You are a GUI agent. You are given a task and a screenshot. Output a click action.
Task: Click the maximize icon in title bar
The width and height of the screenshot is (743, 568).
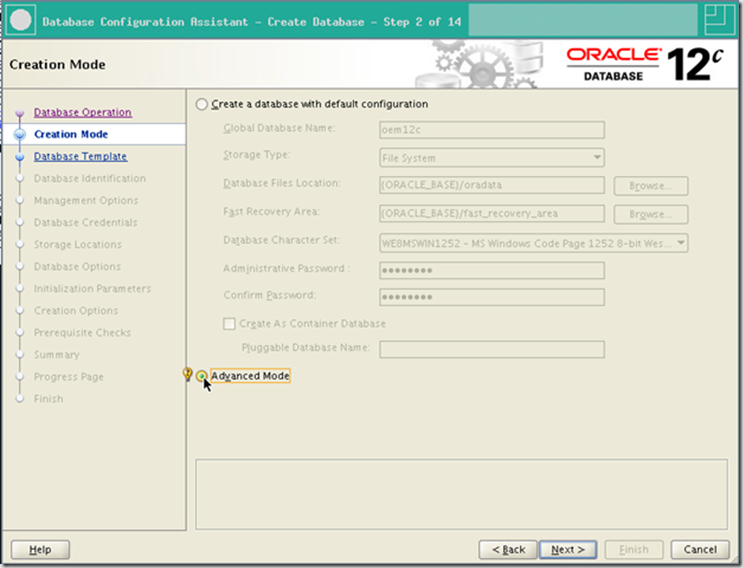[719, 20]
